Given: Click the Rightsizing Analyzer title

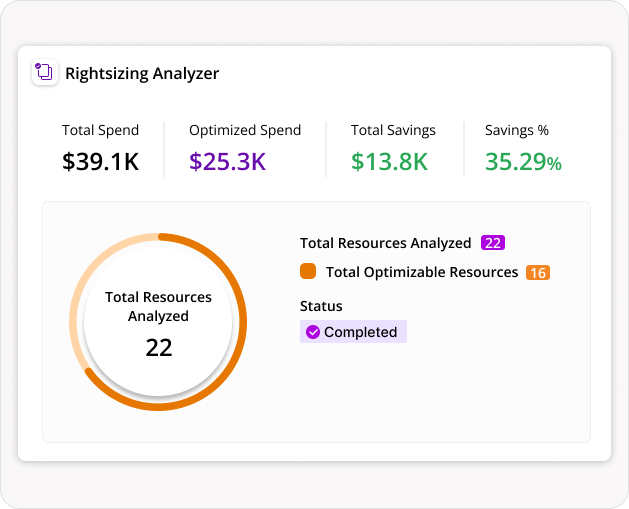Looking at the screenshot, I should [142, 73].
